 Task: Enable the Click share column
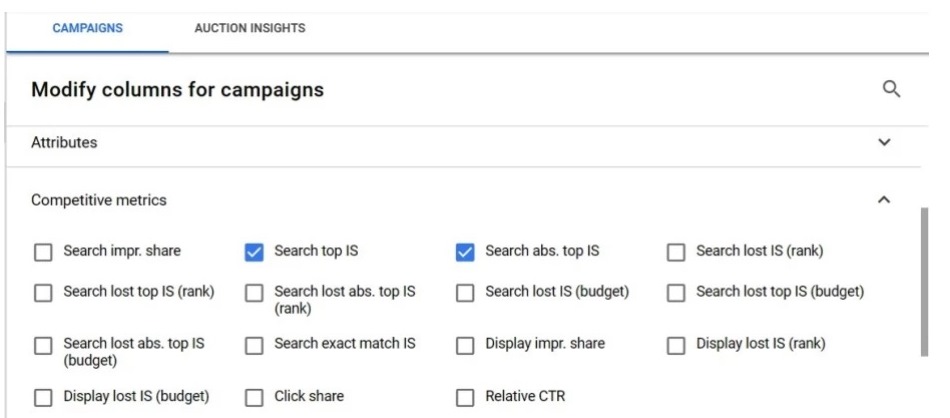[x=255, y=396]
